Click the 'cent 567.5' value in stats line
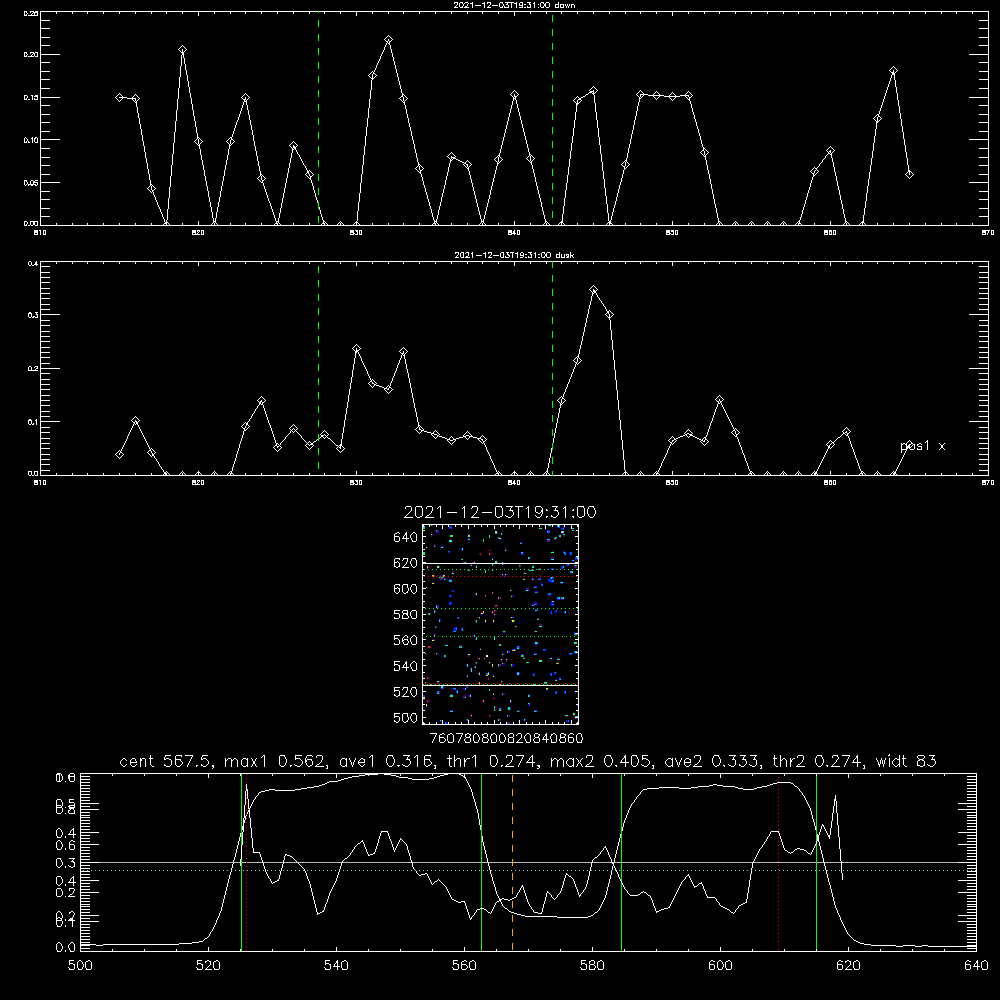Image resolution: width=1000 pixels, height=1000 pixels. (166, 761)
